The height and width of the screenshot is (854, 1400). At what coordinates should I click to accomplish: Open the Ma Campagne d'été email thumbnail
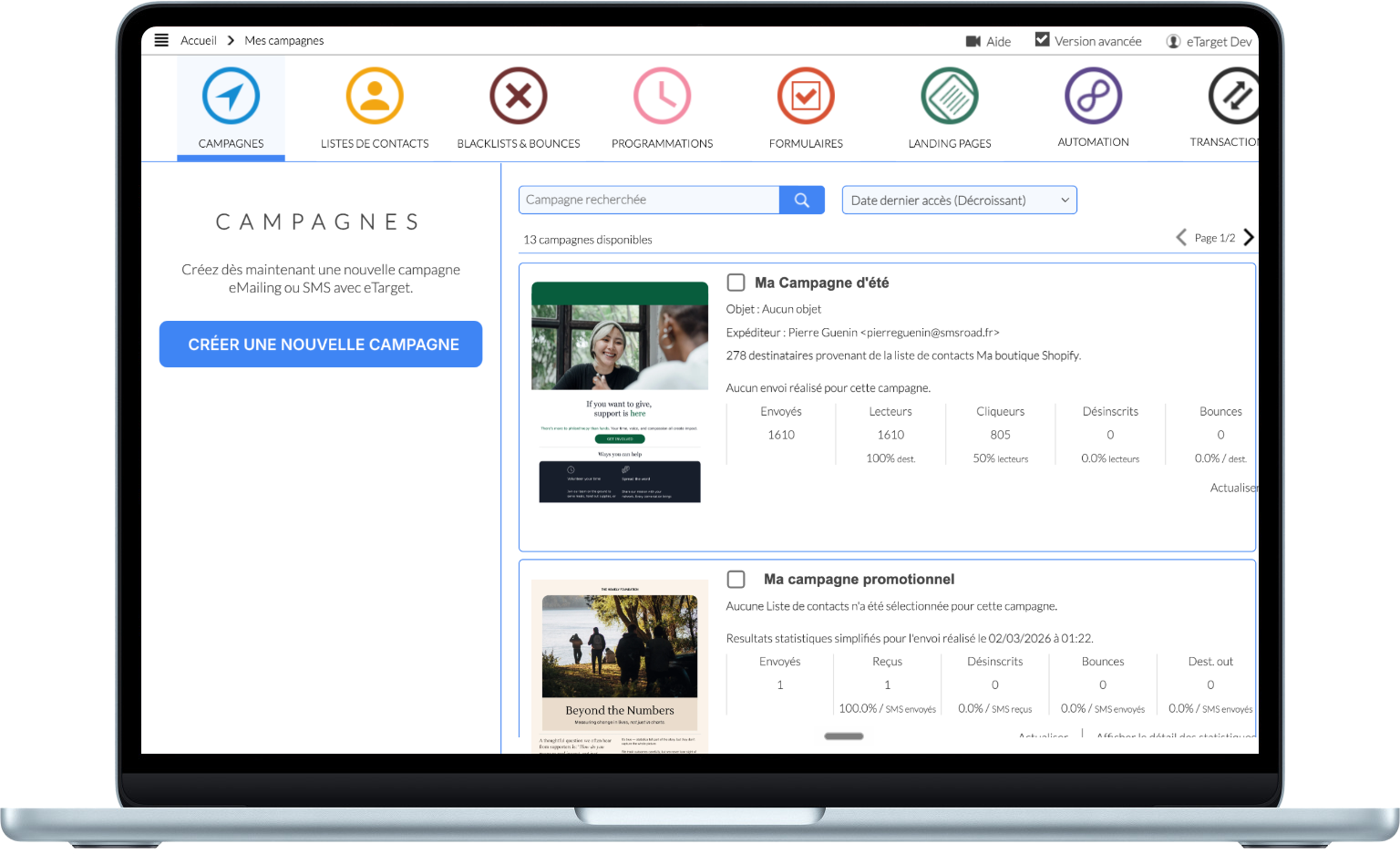(620, 392)
